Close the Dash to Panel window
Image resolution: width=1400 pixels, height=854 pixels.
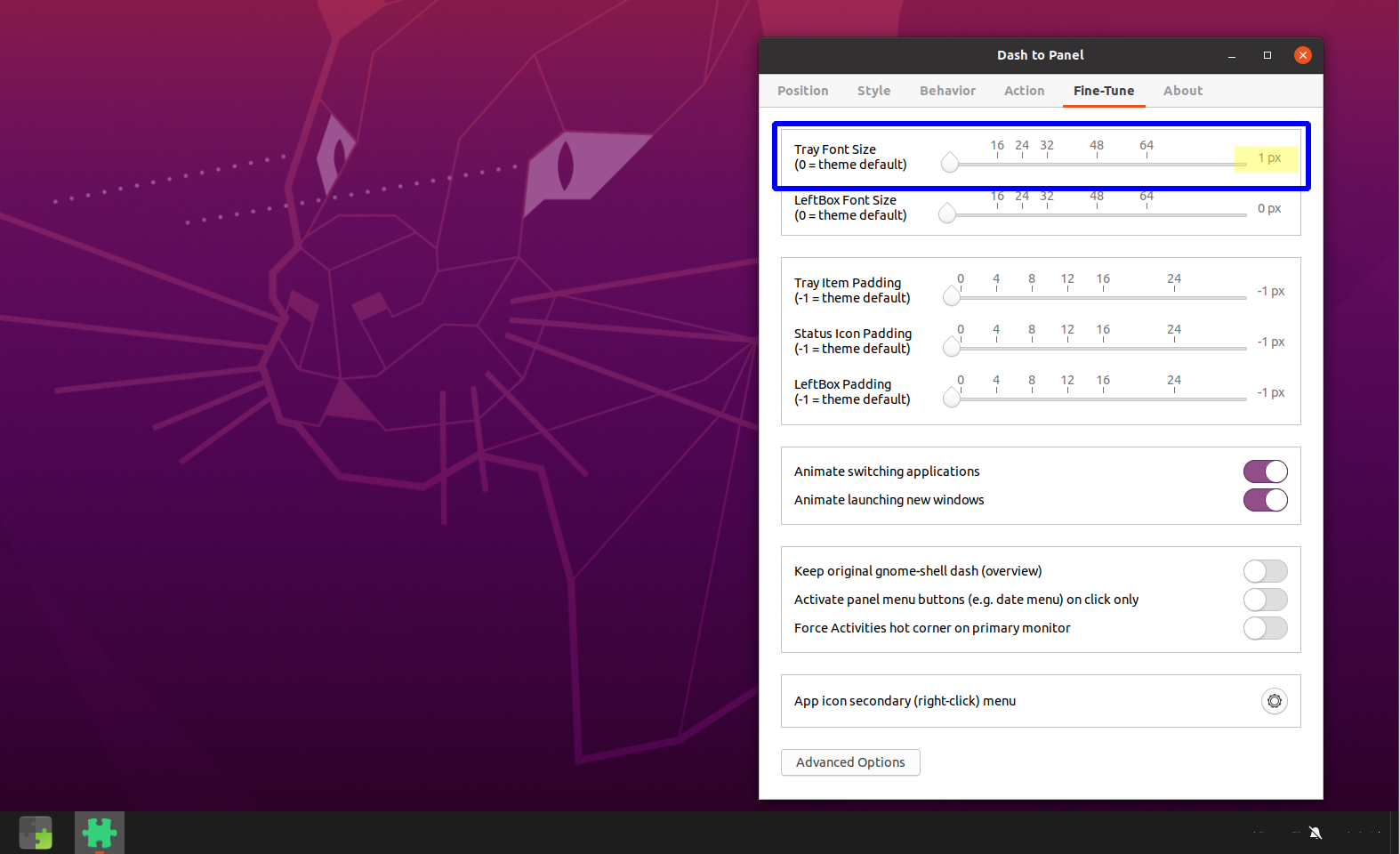click(1303, 55)
